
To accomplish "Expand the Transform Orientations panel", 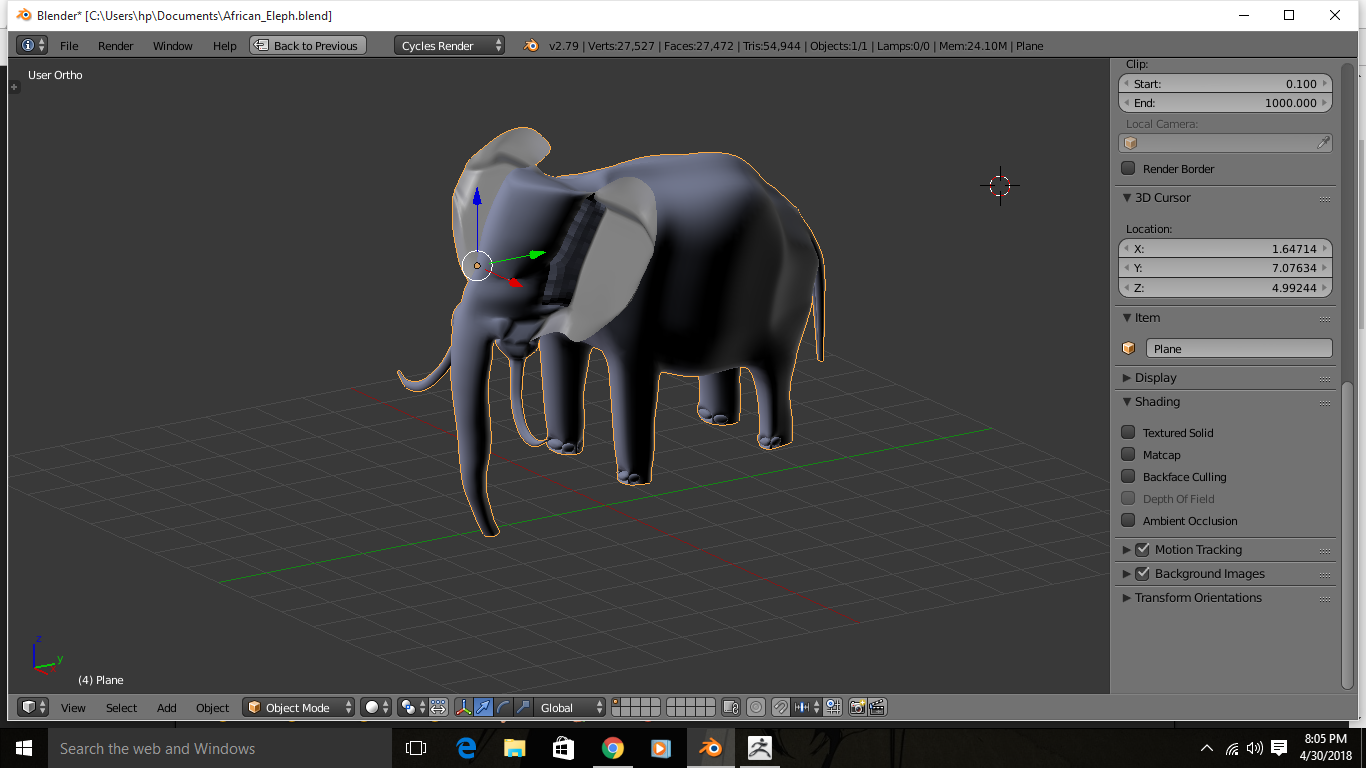I will pyautogui.click(x=1127, y=597).
